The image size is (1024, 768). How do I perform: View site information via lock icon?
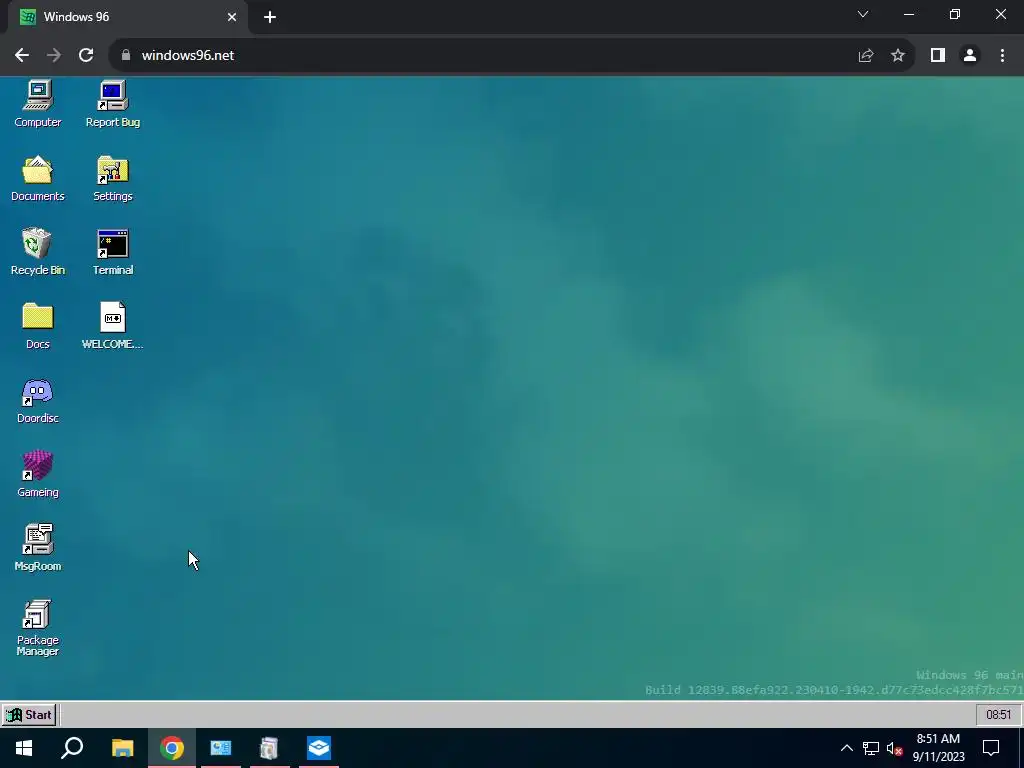[x=126, y=56]
